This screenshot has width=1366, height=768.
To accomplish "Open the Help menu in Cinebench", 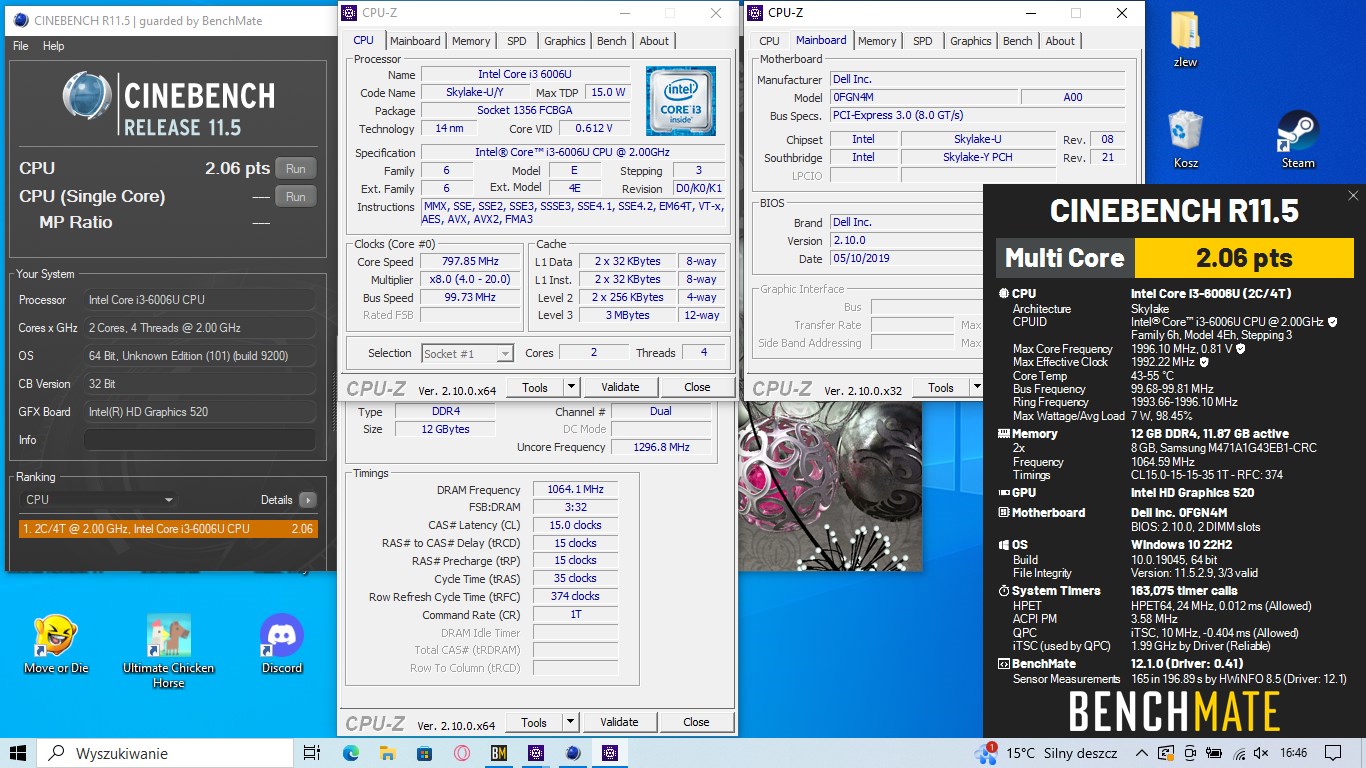I will tap(54, 46).
